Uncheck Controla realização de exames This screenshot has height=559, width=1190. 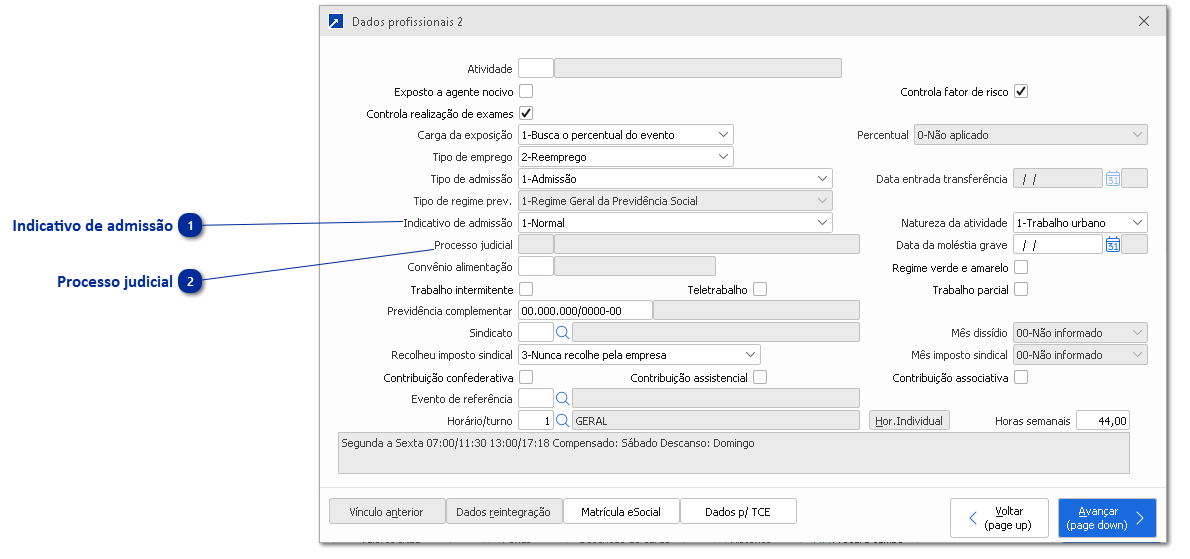[x=526, y=114]
